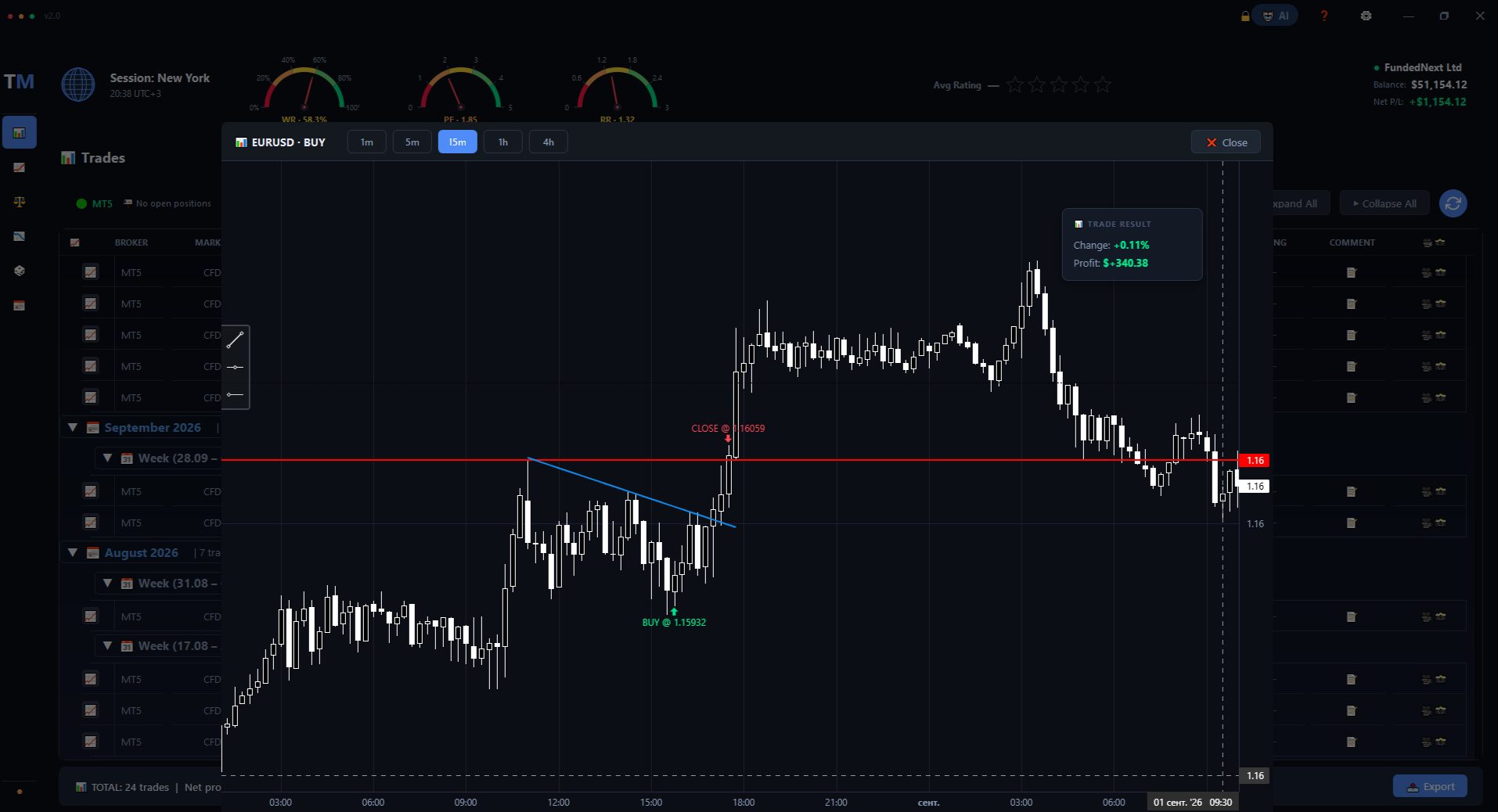Toggle chart checkbox in row just above September 2026
Image resolution: width=1498 pixels, height=812 pixels.
point(91,397)
